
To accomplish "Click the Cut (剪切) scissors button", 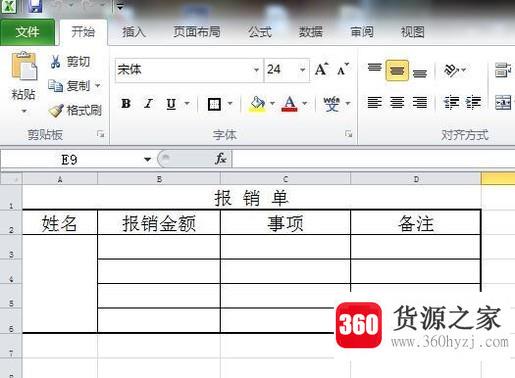I will [70, 62].
